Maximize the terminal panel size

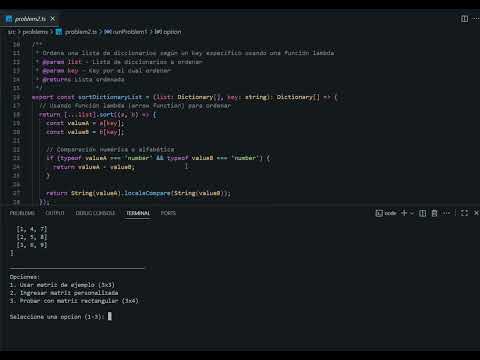click(x=464, y=213)
